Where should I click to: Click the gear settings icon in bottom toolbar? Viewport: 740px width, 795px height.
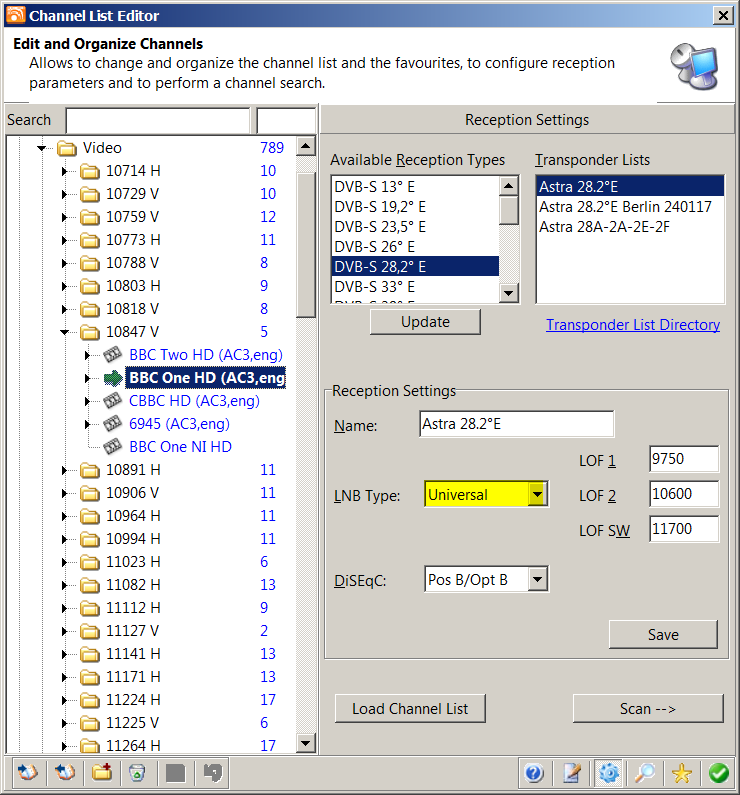(x=608, y=773)
